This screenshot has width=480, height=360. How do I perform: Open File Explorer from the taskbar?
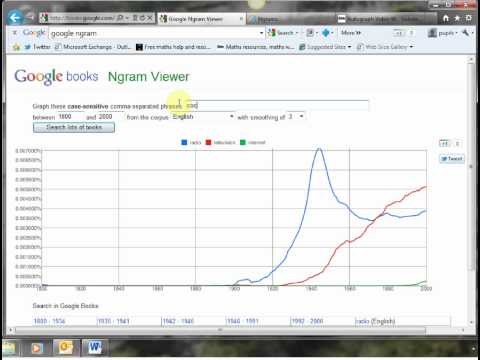pos(9,348)
